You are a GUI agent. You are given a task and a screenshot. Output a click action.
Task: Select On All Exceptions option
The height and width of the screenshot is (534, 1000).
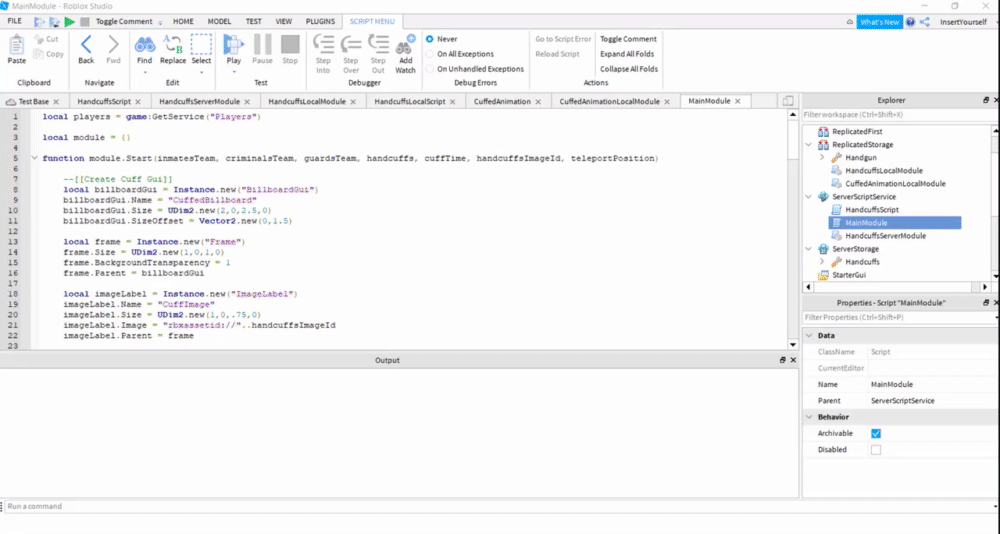tap(429, 54)
